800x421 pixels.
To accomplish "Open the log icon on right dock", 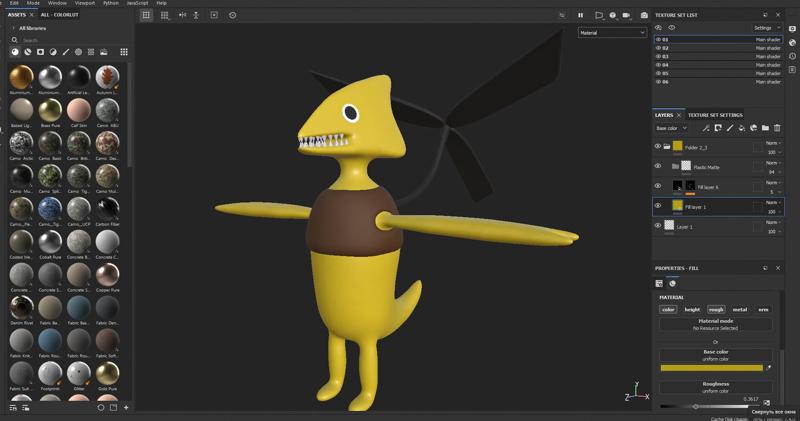I will 792,69.
